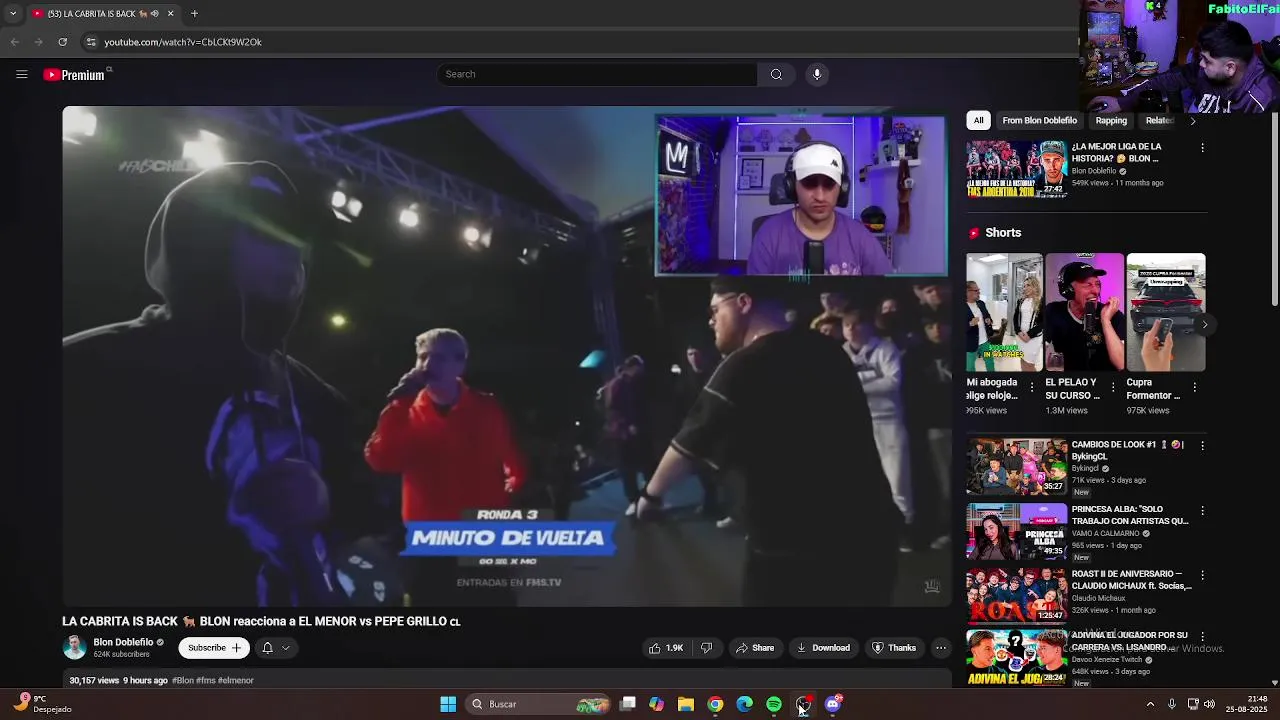Select the All filter chip
The image size is (1280, 720).
point(979,121)
